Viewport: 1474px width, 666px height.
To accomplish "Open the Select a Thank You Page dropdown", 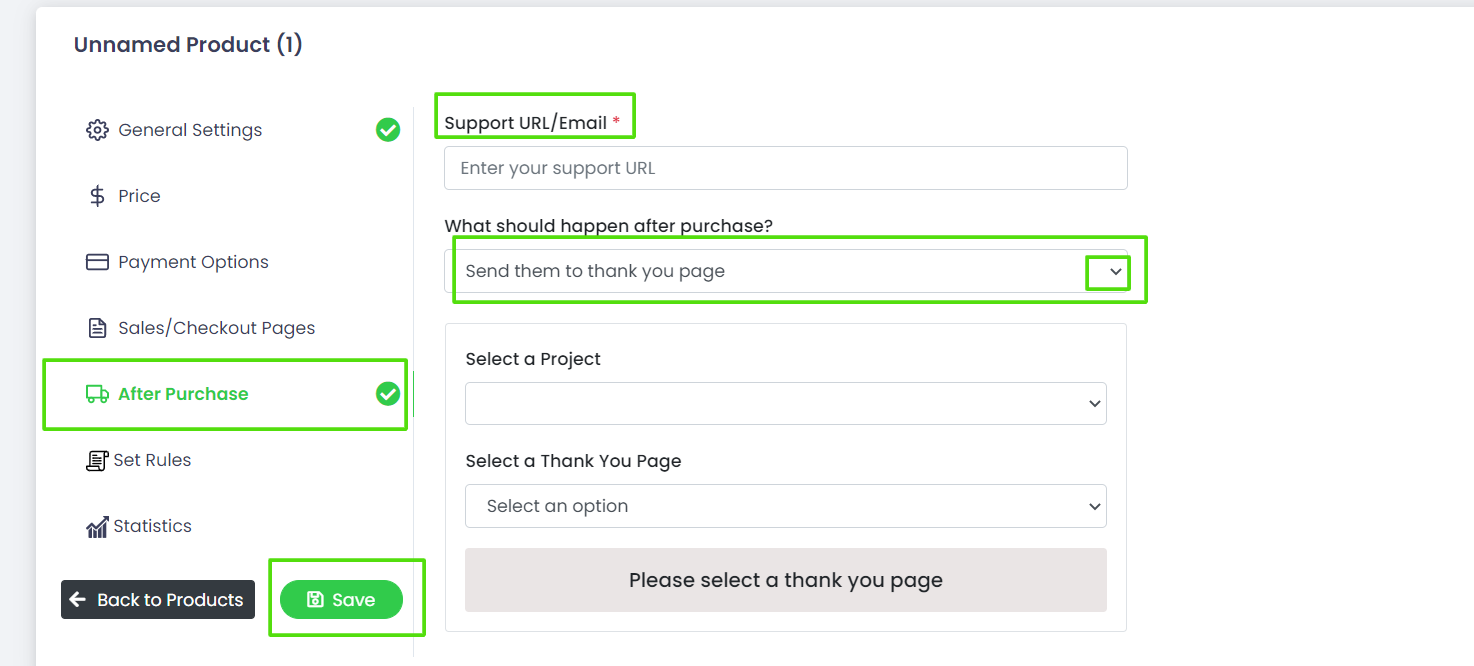I will [786, 506].
